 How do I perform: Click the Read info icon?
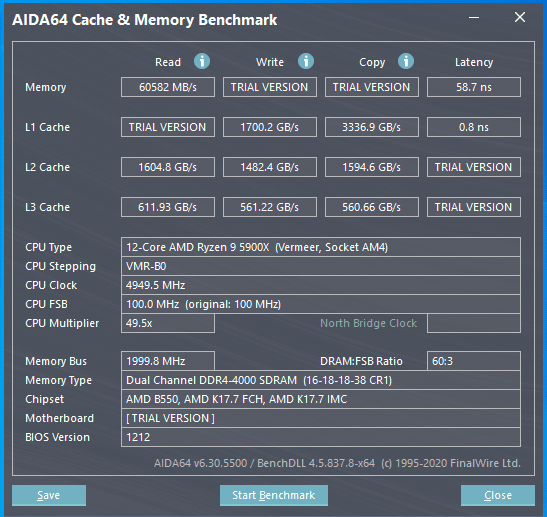click(202, 61)
